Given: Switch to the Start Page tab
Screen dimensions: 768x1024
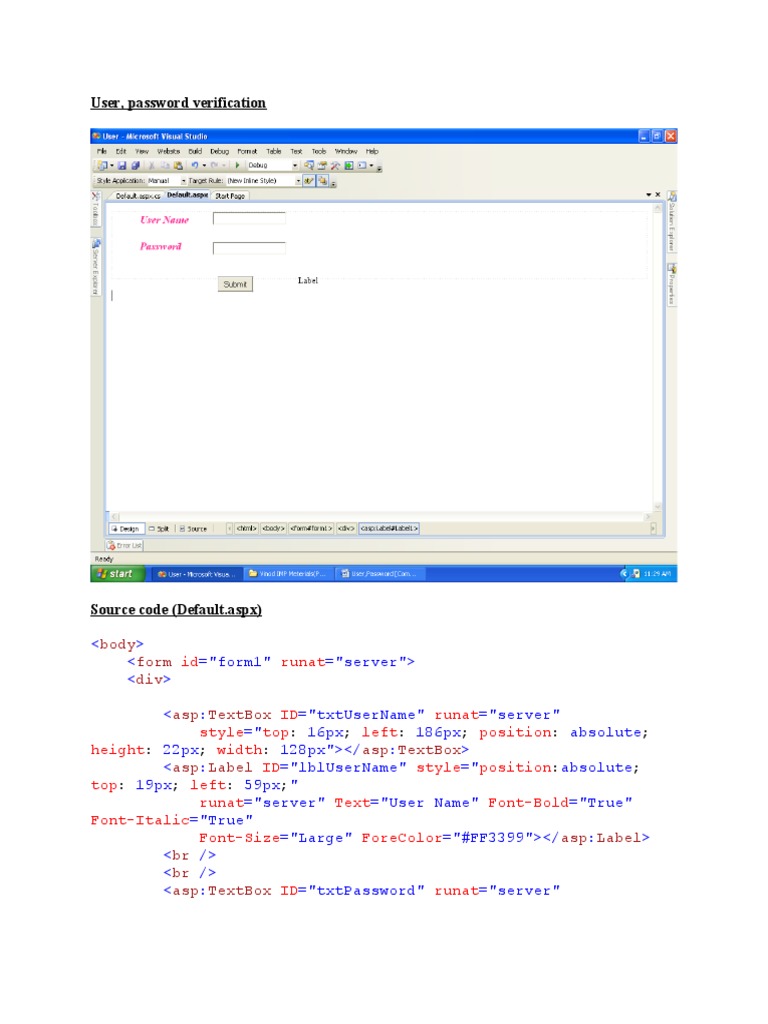Looking at the screenshot, I should pos(229,196).
